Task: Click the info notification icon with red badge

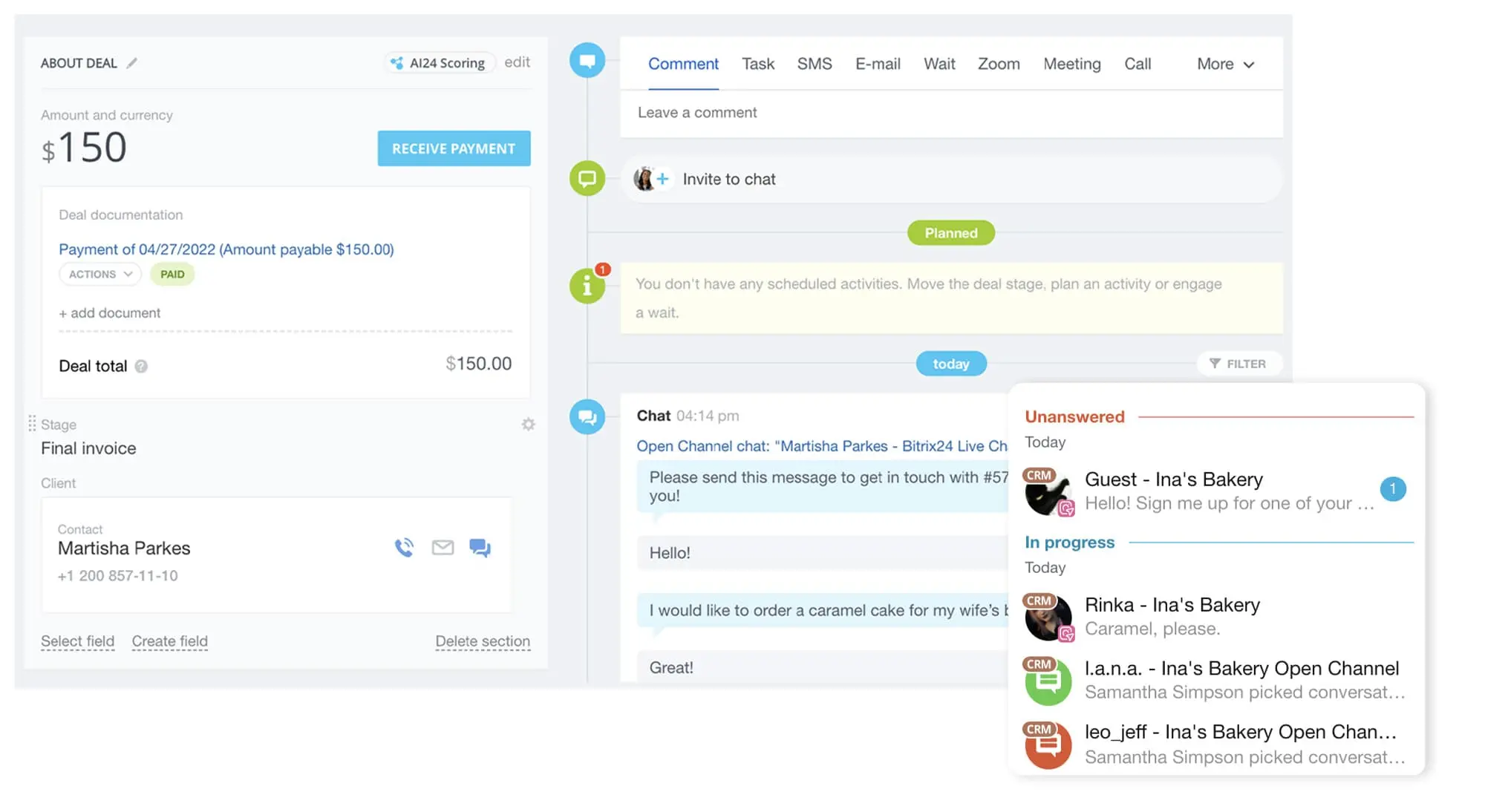Action: [587, 285]
